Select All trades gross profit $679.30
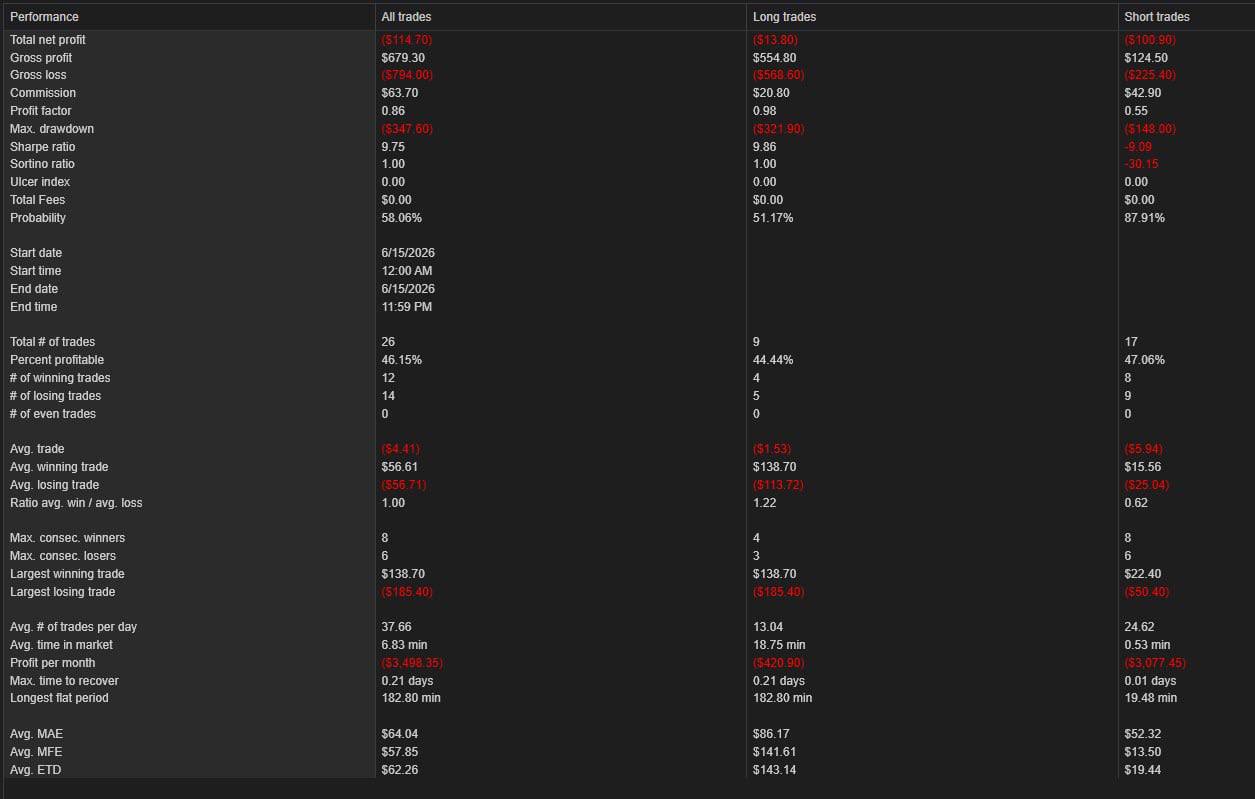1255x799 pixels. [403, 58]
